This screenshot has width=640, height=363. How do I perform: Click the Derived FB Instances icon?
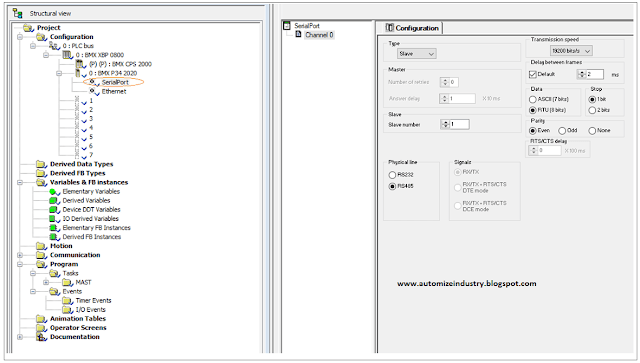(x=54, y=237)
